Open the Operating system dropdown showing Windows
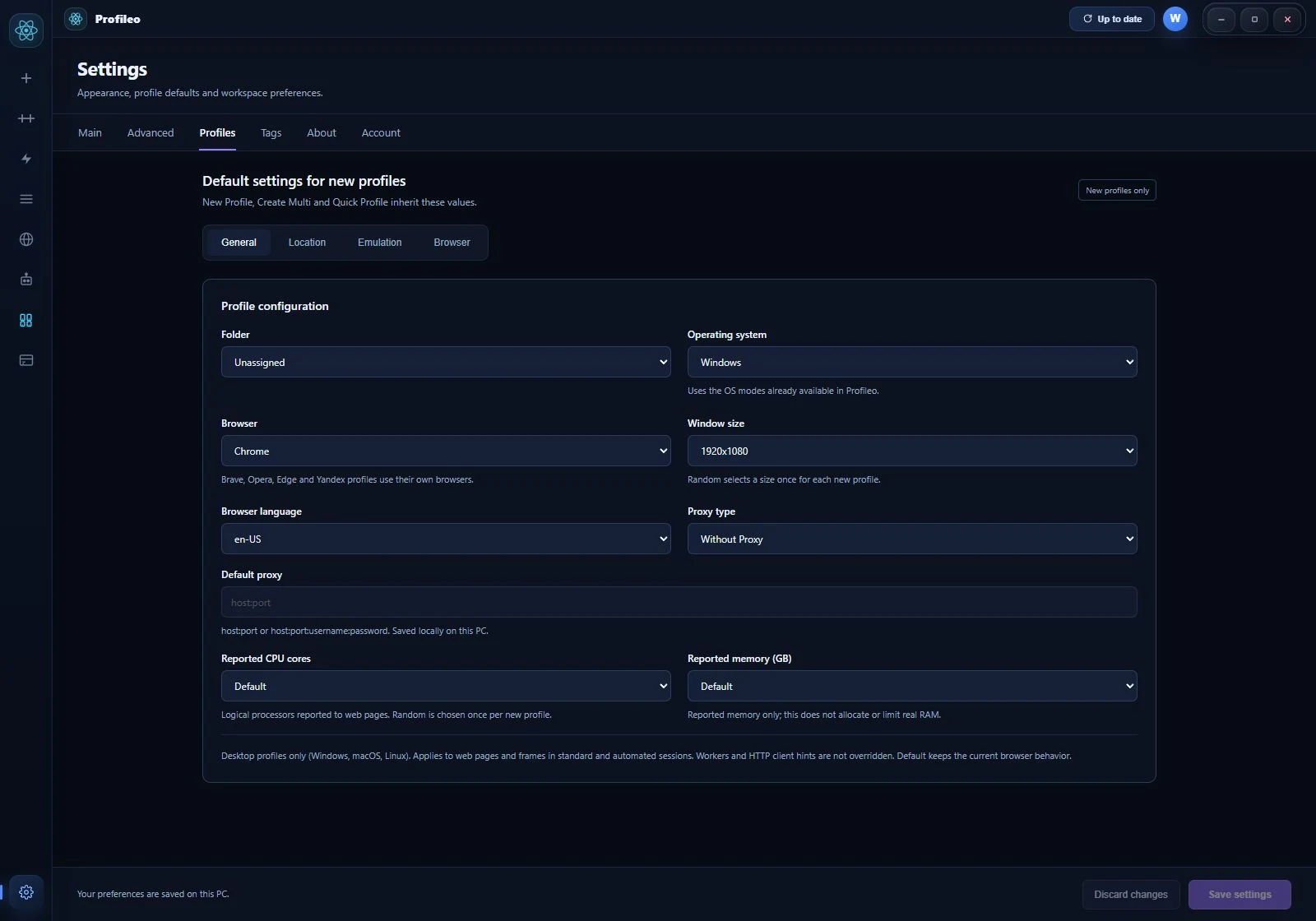This screenshot has height=921, width=1316. coord(912,362)
